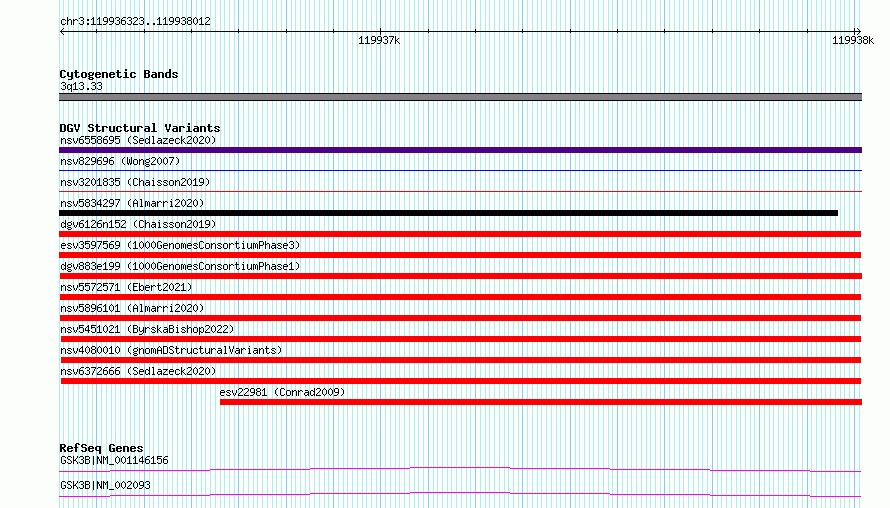Click label dgv6126n152 (Chaisson2019)

(138, 224)
